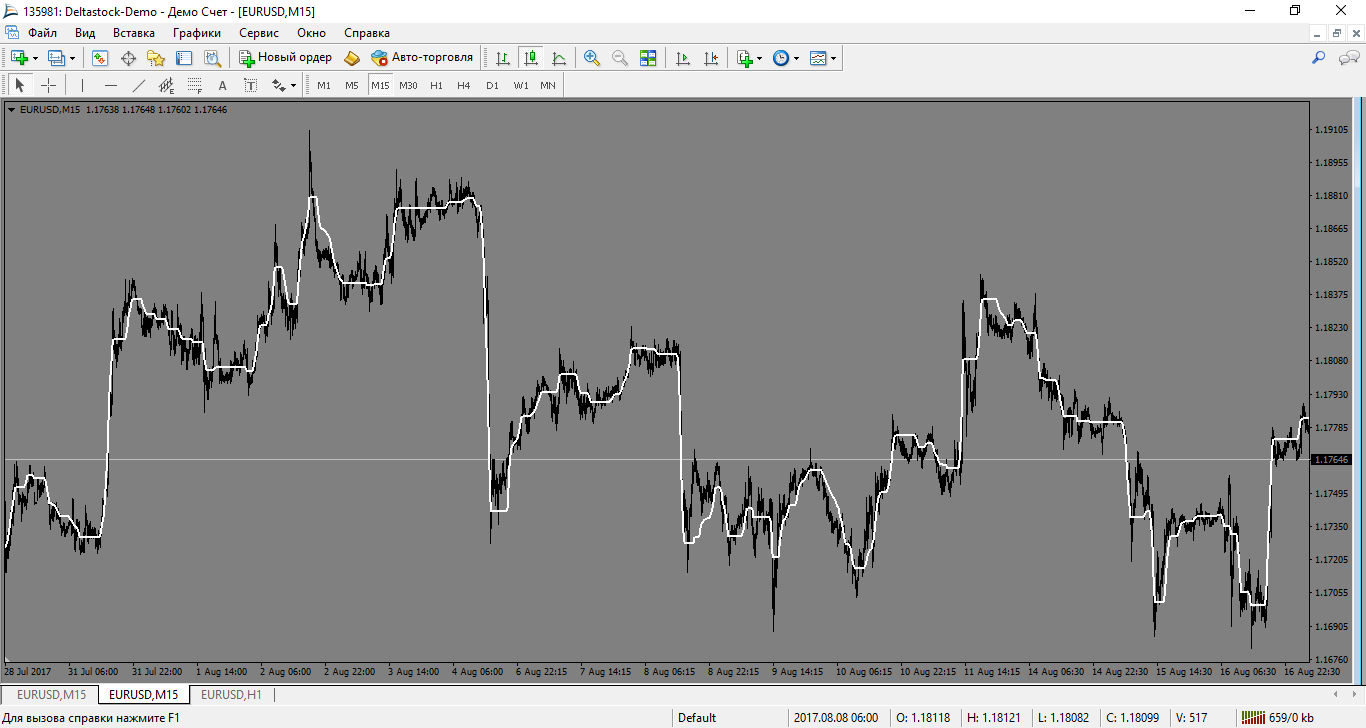Open the Справка menu

click(367, 33)
